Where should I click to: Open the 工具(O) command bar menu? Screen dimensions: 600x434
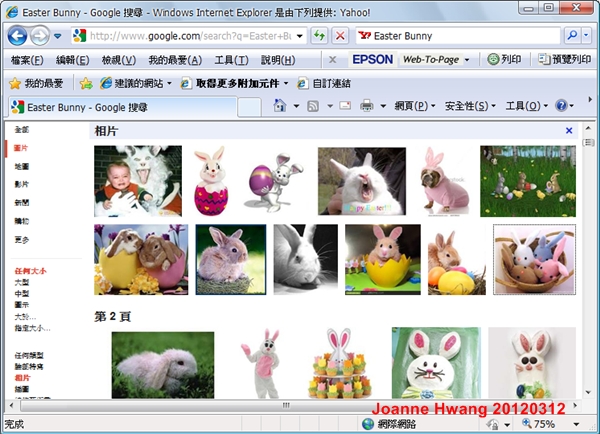(527, 106)
